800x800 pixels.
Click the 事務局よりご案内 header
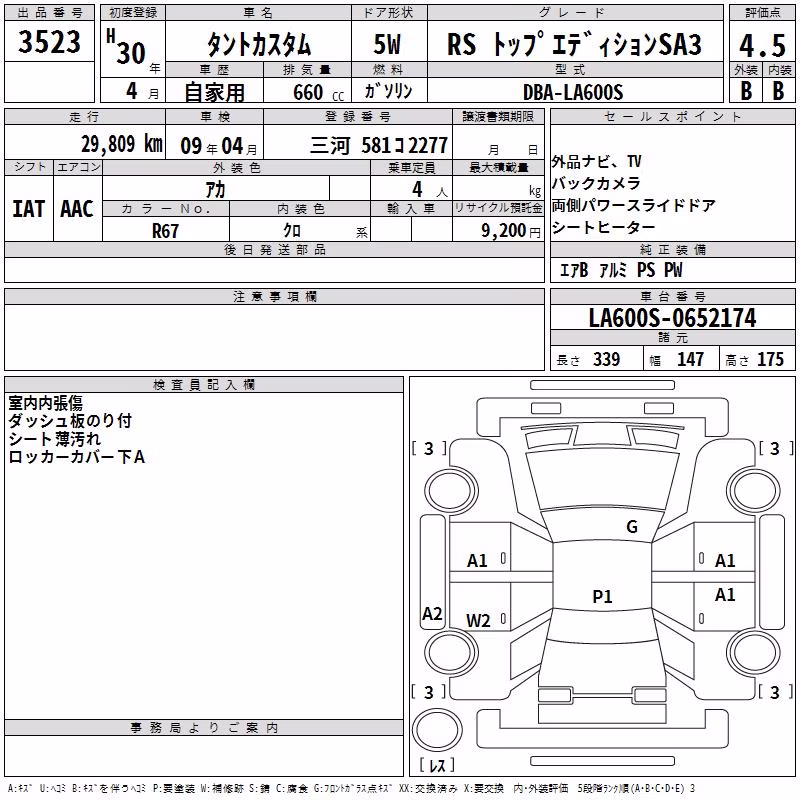click(204, 728)
